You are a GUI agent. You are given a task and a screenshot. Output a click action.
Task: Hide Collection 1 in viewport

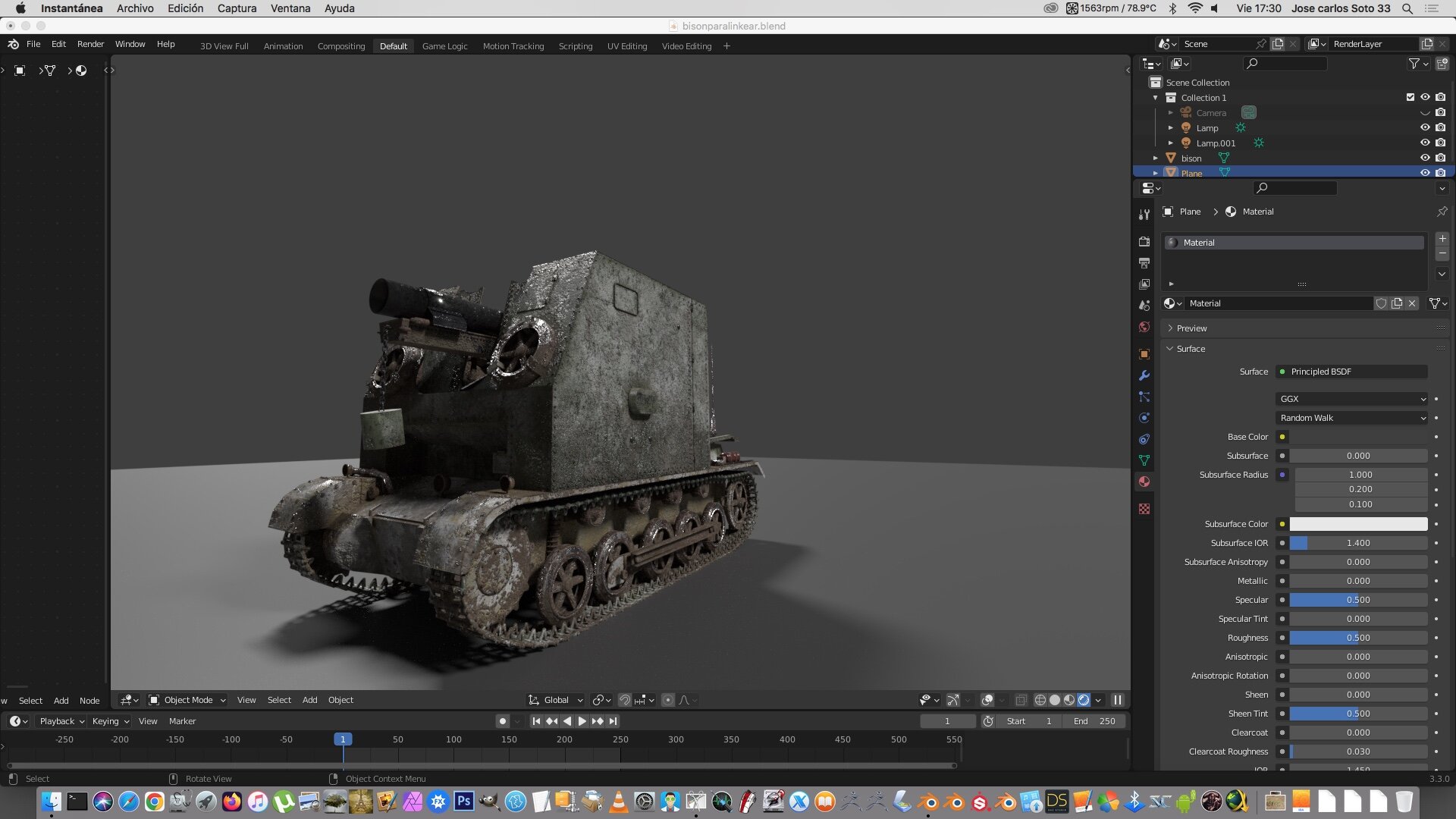[1425, 97]
